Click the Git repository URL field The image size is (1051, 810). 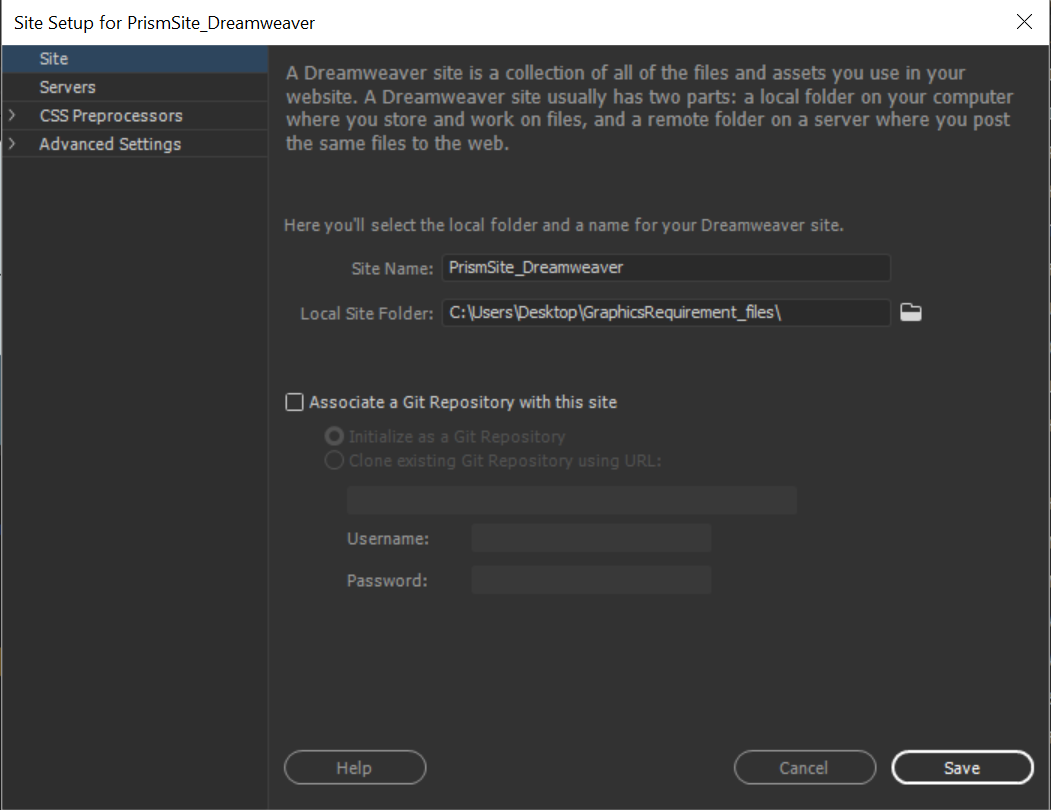point(571,499)
